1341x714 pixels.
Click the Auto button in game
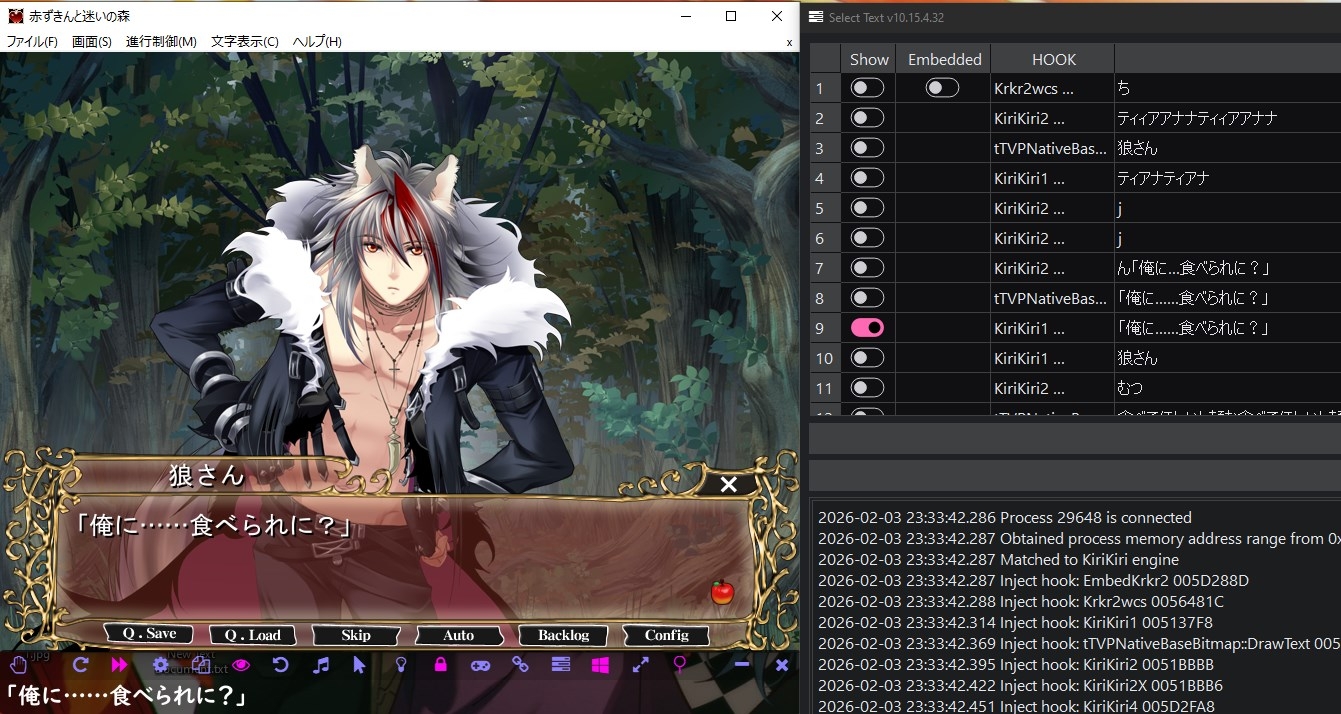tap(459, 635)
